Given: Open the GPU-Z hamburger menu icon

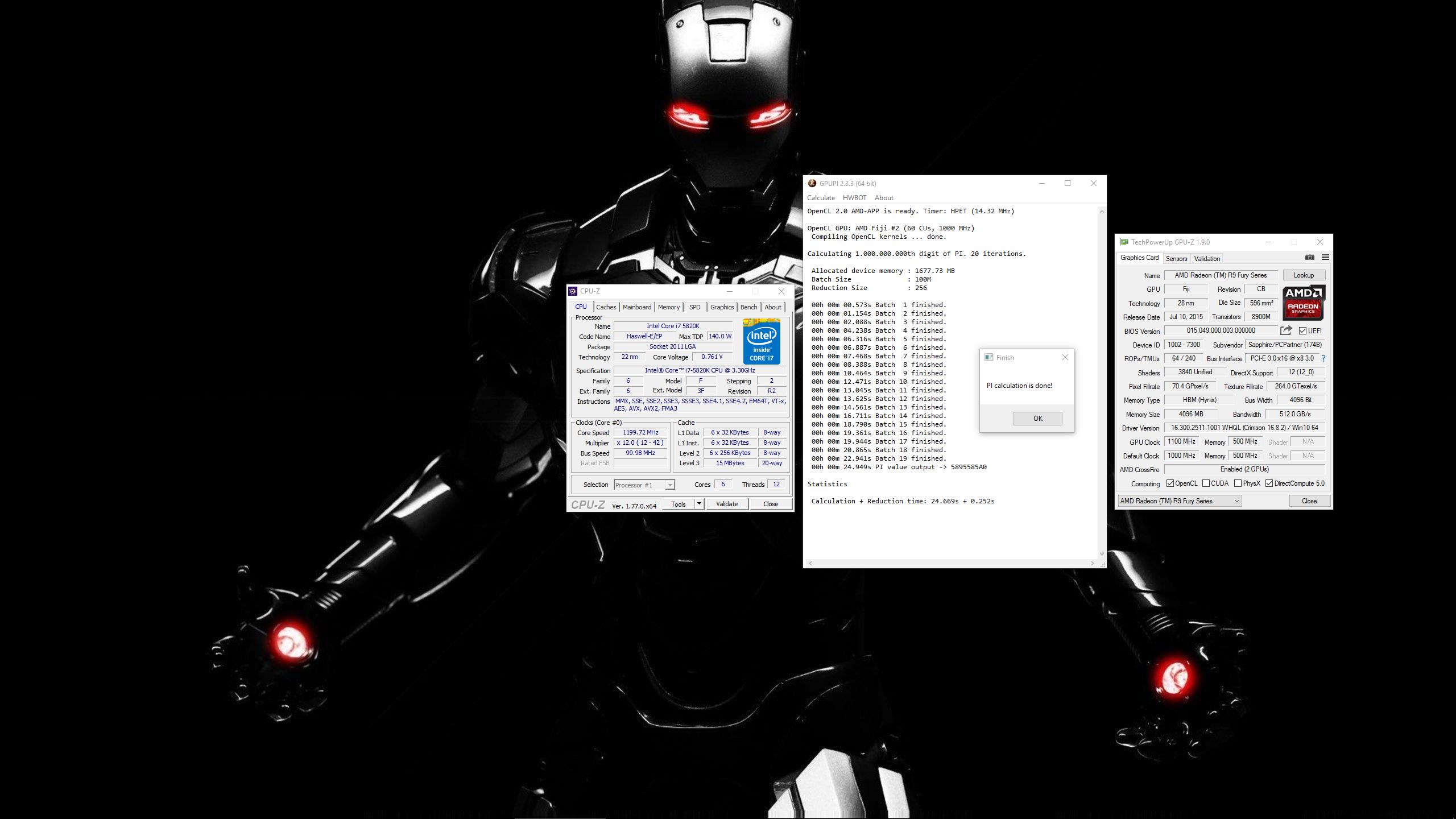Looking at the screenshot, I should 1325,258.
